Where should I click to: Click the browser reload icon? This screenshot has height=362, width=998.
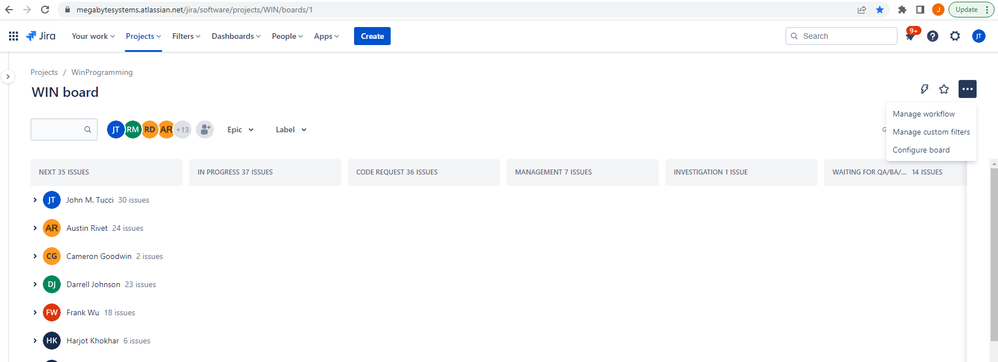tap(45, 10)
